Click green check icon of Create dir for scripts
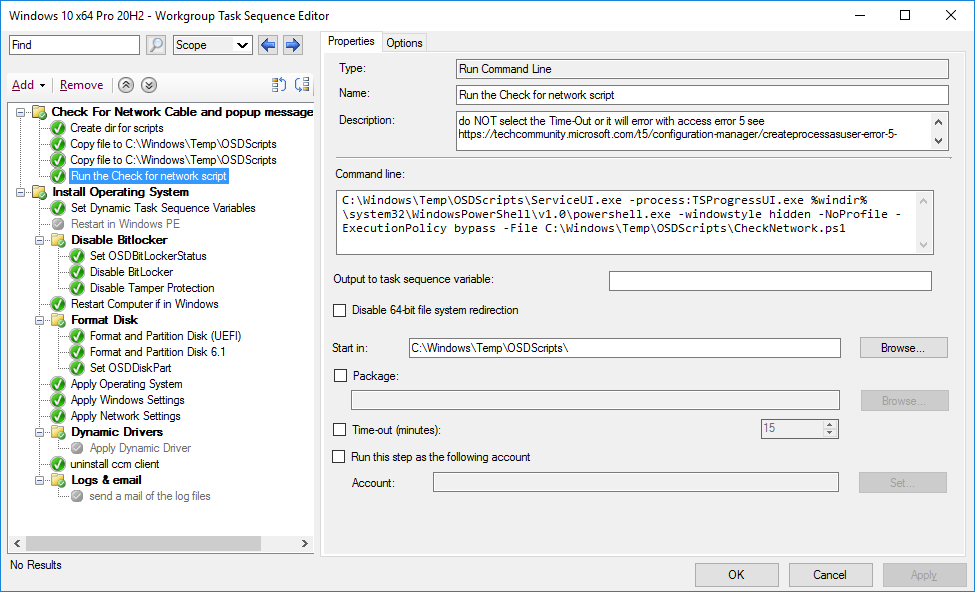The width and height of the screenshot is (975, 592). 58,128
